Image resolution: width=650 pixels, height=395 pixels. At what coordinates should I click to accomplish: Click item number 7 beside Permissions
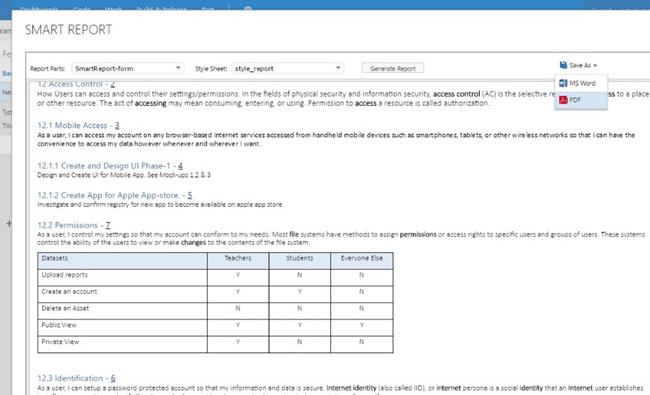tap(108, 225)
